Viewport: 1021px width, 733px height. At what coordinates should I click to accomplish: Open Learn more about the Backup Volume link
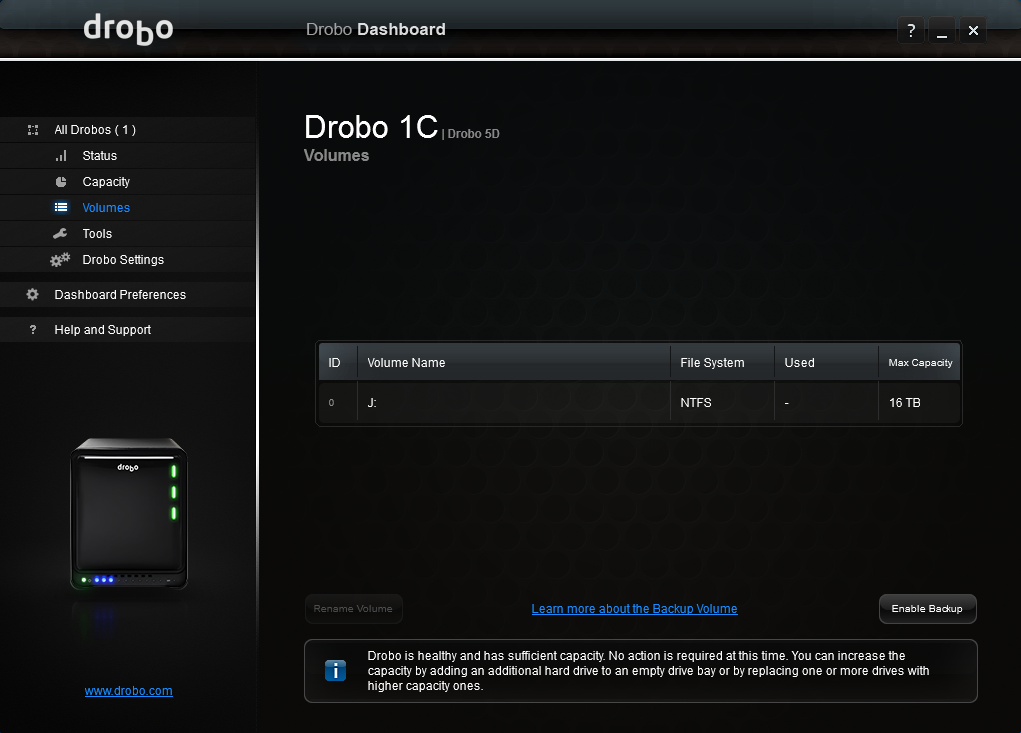[634, 609]
